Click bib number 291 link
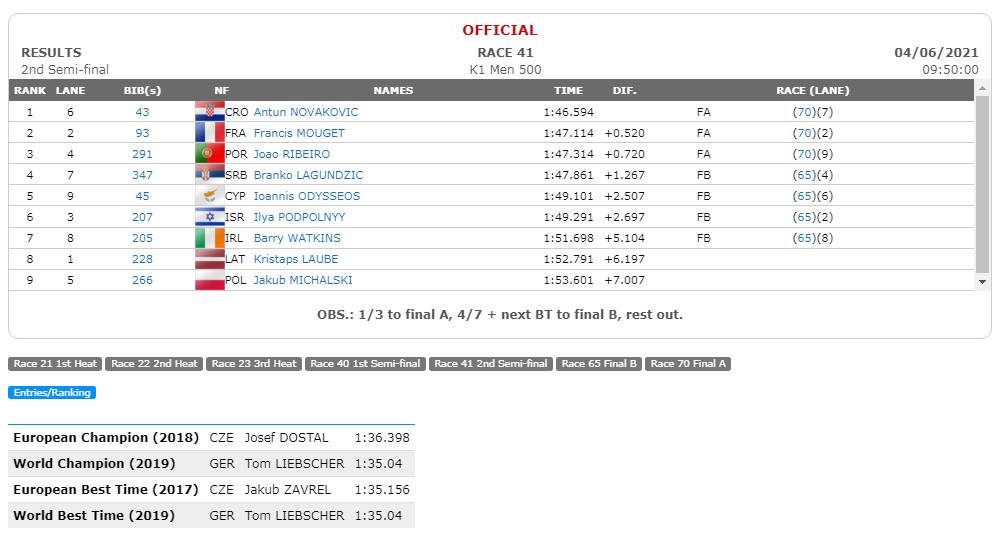The image size is (999, 540). [x=142, y=154]
